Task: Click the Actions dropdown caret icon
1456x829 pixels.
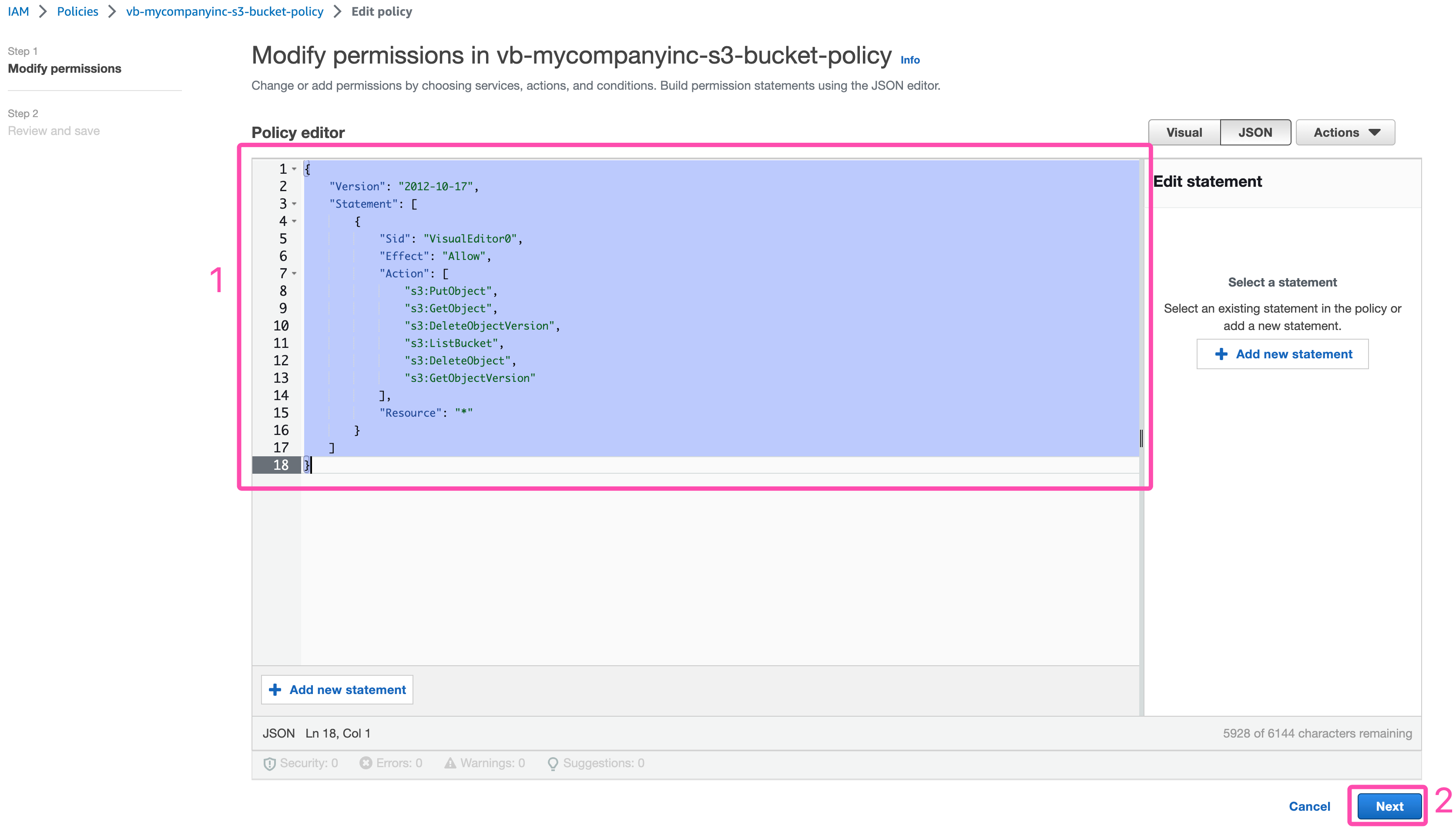Action: [1375, 132]
